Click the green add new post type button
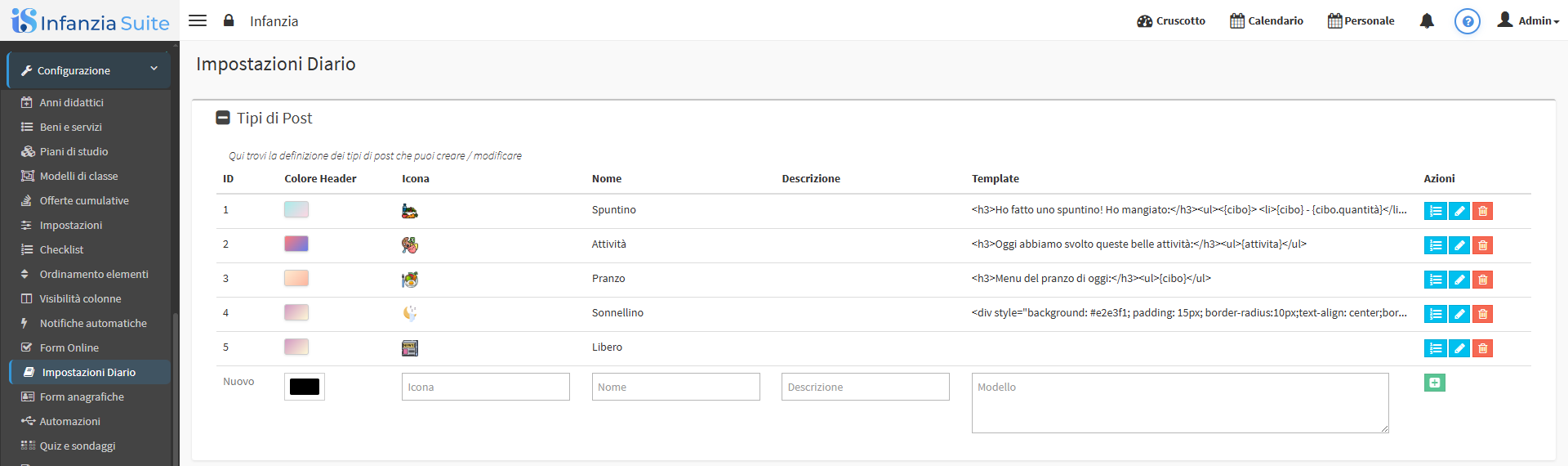Viewport: 1568px width, 466px height. [x=1434, y=383]
